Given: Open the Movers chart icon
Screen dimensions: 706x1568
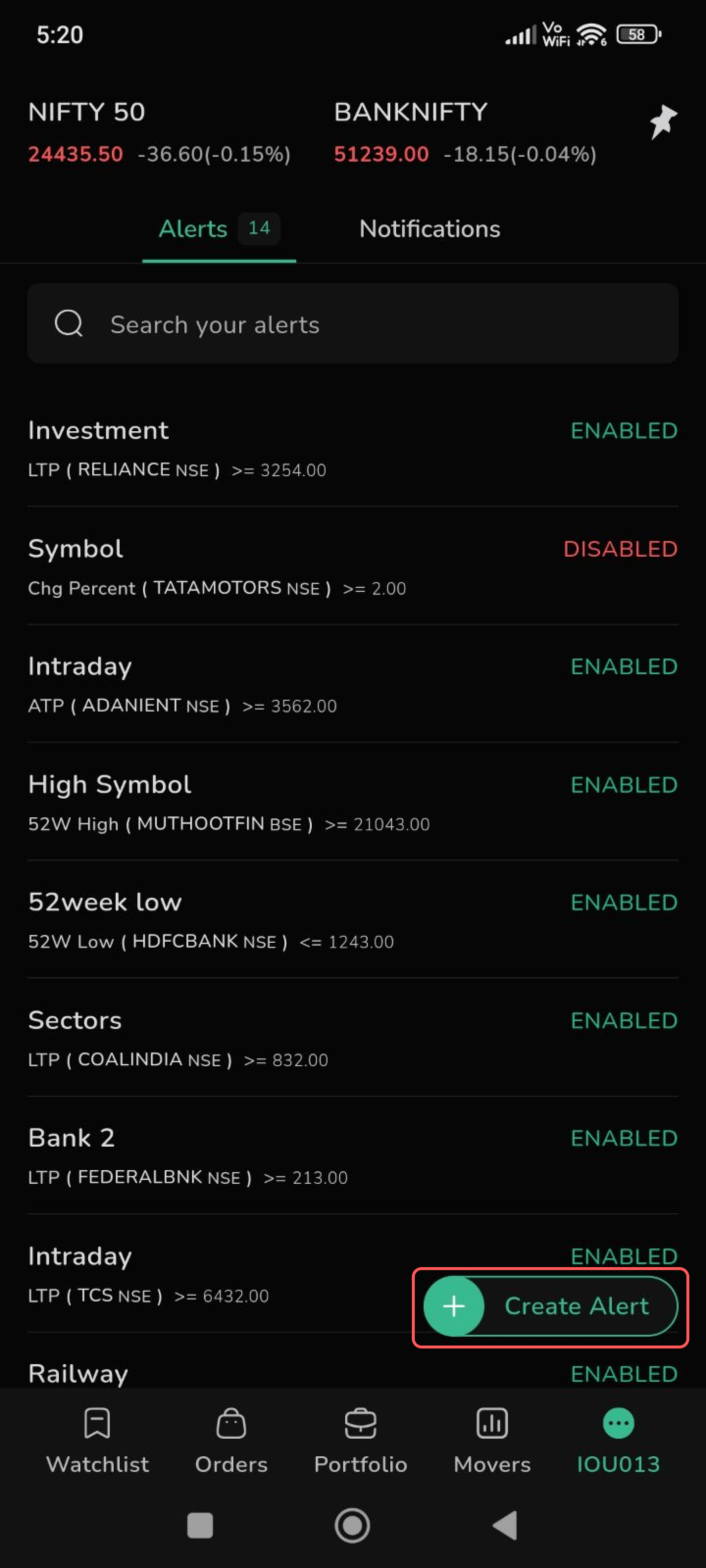Looking at the screenshot, I should (x=492, y=1423).
